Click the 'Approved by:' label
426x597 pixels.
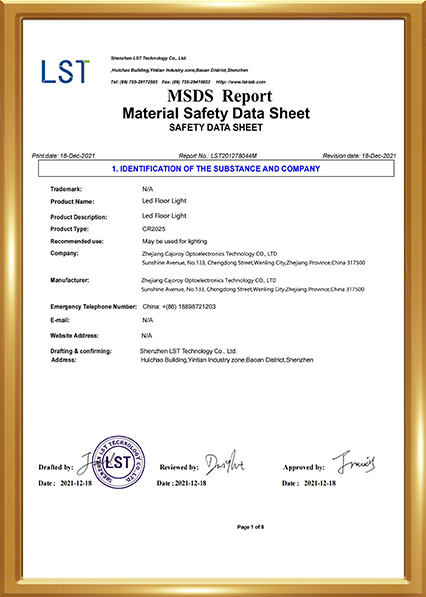point(303,467)
